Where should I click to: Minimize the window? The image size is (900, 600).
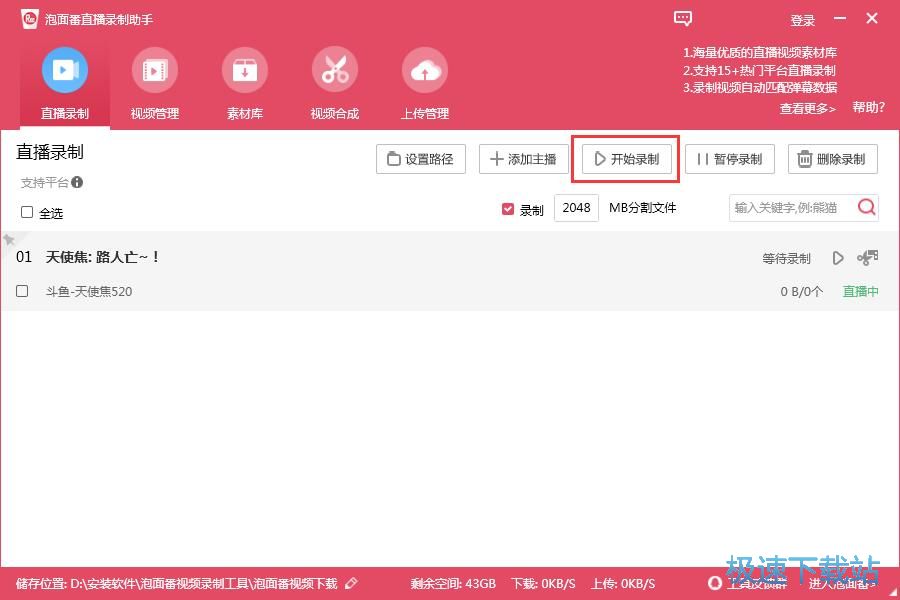point(840,18)
